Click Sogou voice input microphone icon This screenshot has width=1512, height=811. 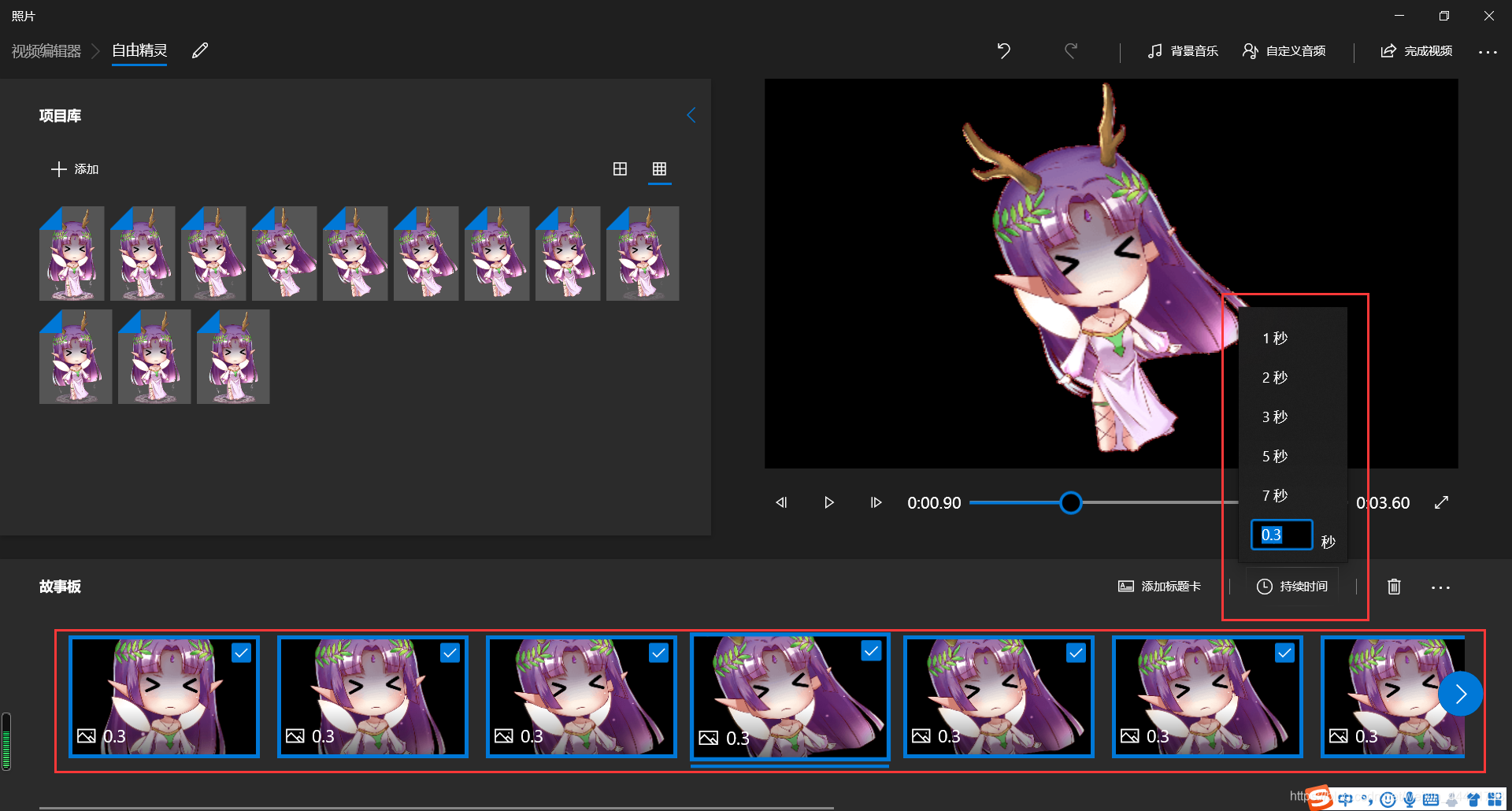coord(1410,800)
